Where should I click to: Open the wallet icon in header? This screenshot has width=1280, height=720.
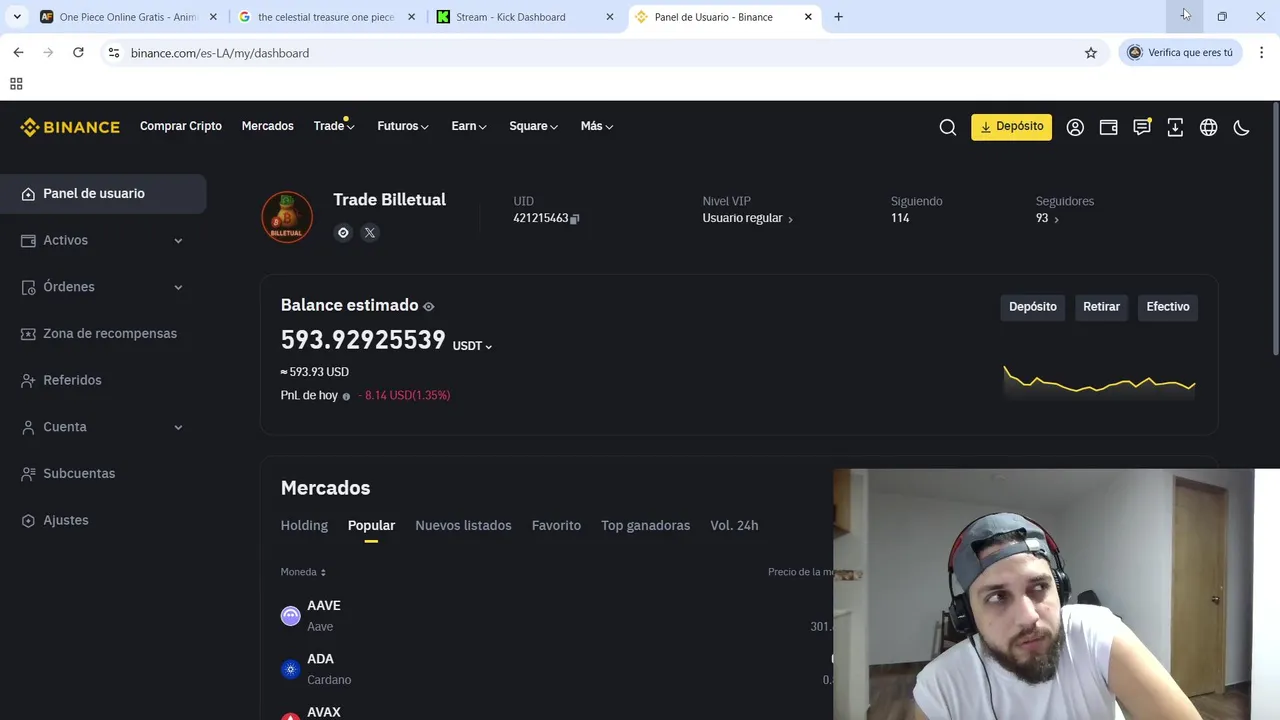tap(1108, 127)
